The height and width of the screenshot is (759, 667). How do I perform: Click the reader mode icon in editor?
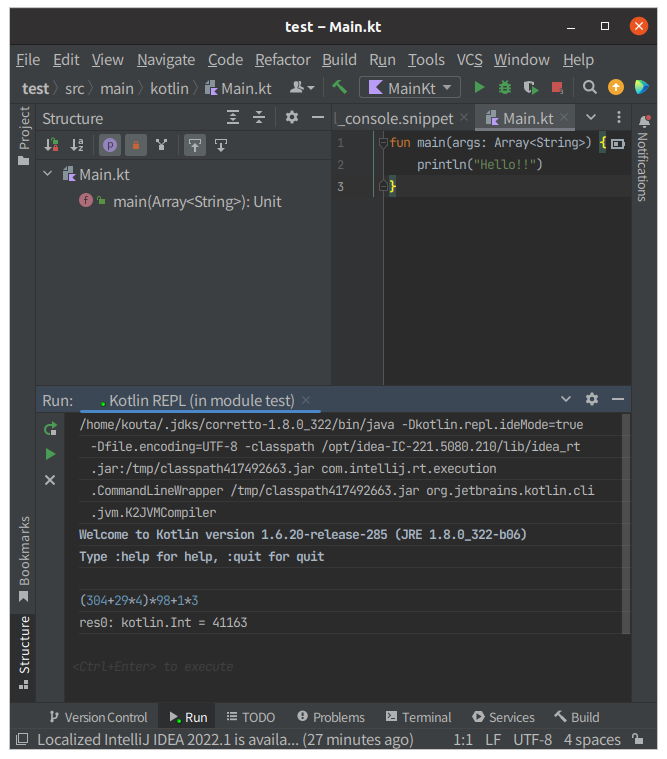[x=618, y=144]
